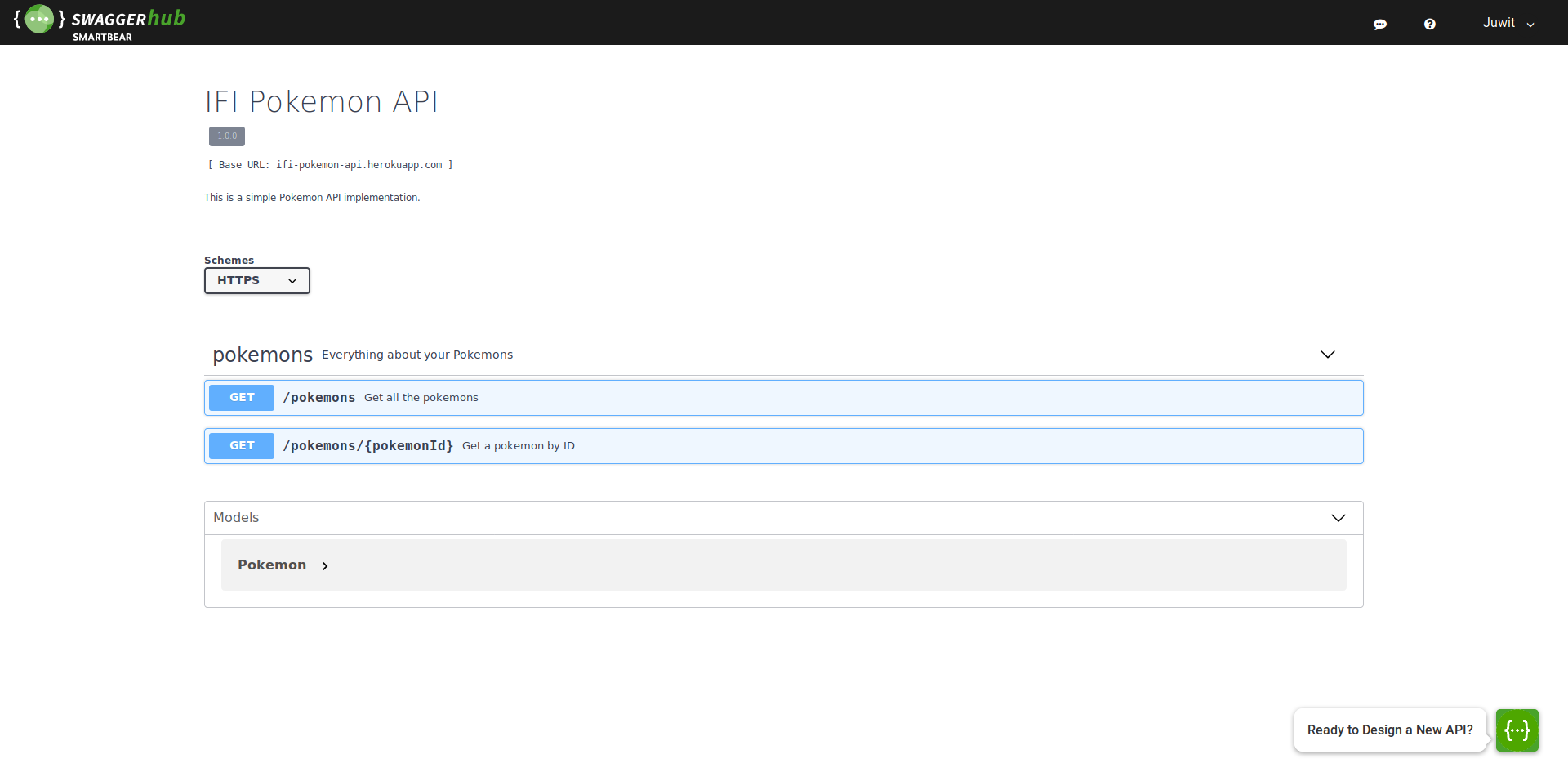Collapse the Models section chevron
This screenshot has height=781, width=1568.
(1338, 518)
